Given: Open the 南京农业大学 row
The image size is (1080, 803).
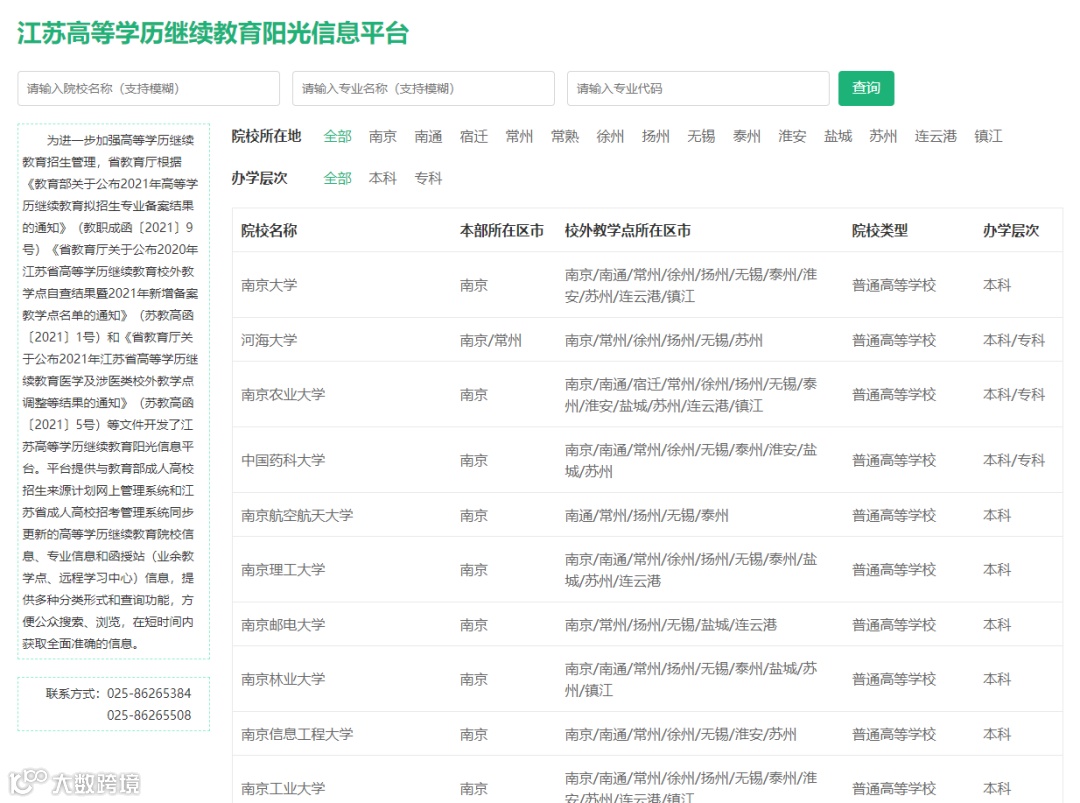Looking at the screenshot, I should [647, 395].
